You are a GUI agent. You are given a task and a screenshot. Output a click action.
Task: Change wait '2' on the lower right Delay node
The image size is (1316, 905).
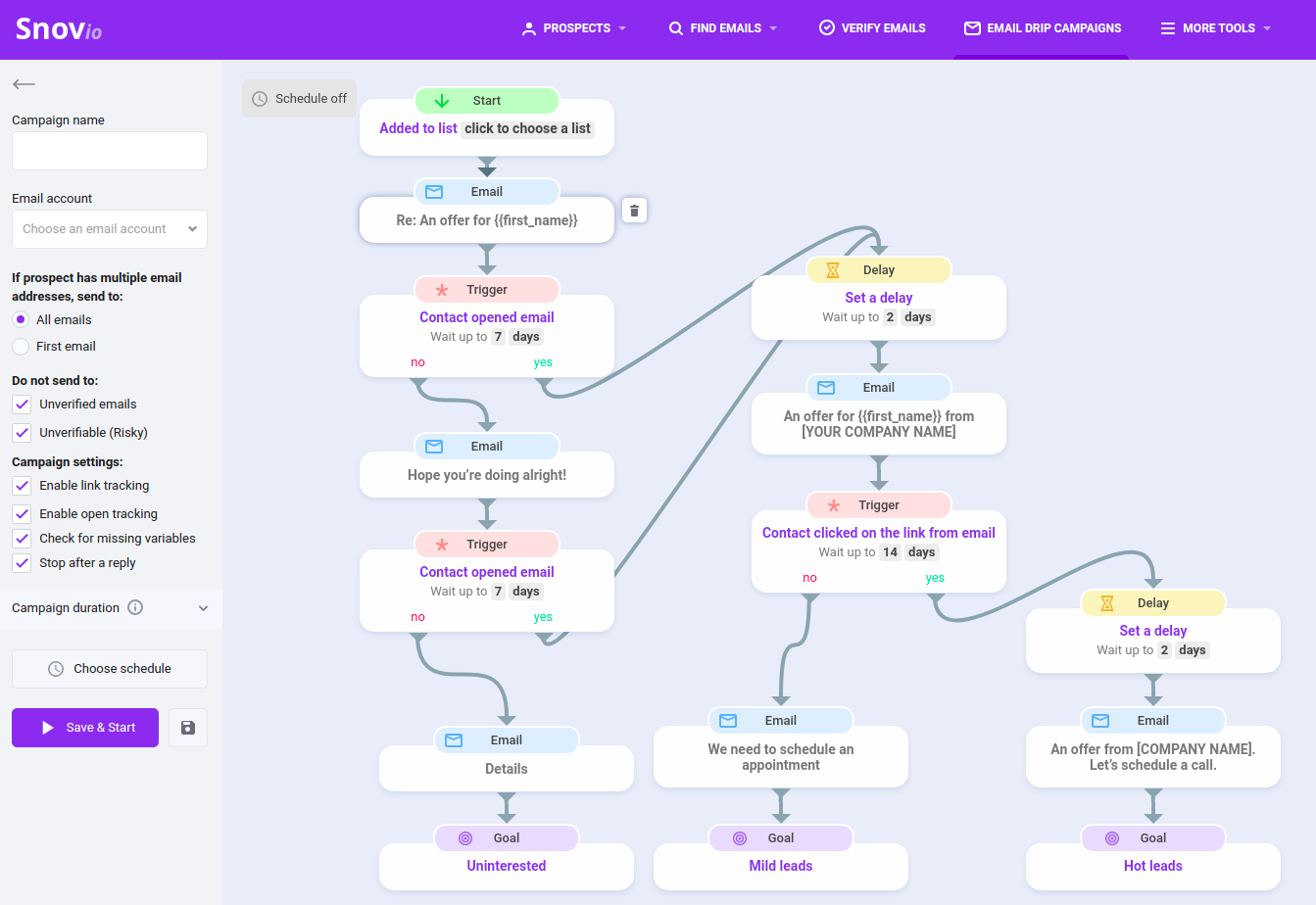coord(1164,650)
